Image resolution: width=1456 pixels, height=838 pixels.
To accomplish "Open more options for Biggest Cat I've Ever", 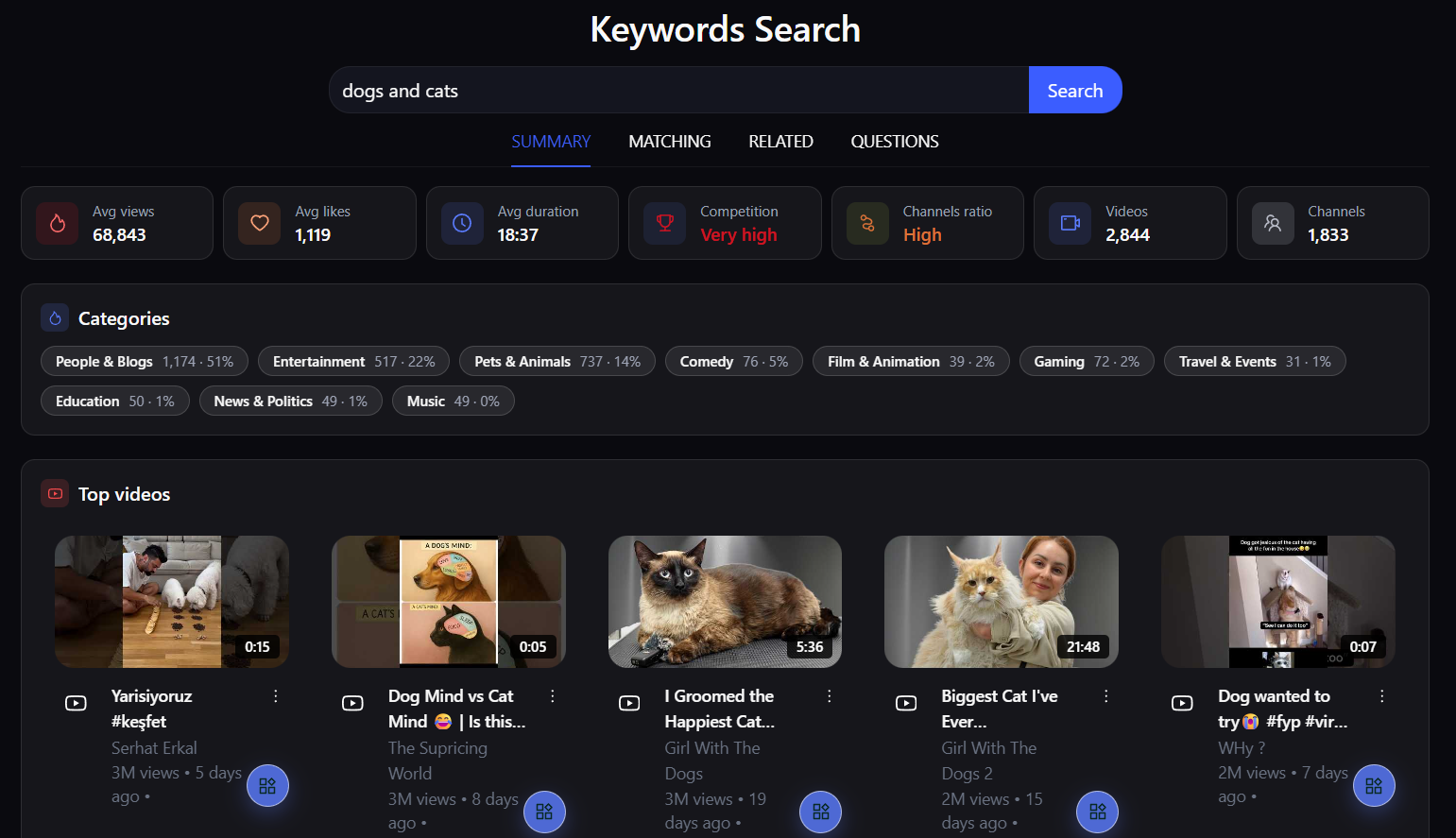I will (x=1106, y=696).
